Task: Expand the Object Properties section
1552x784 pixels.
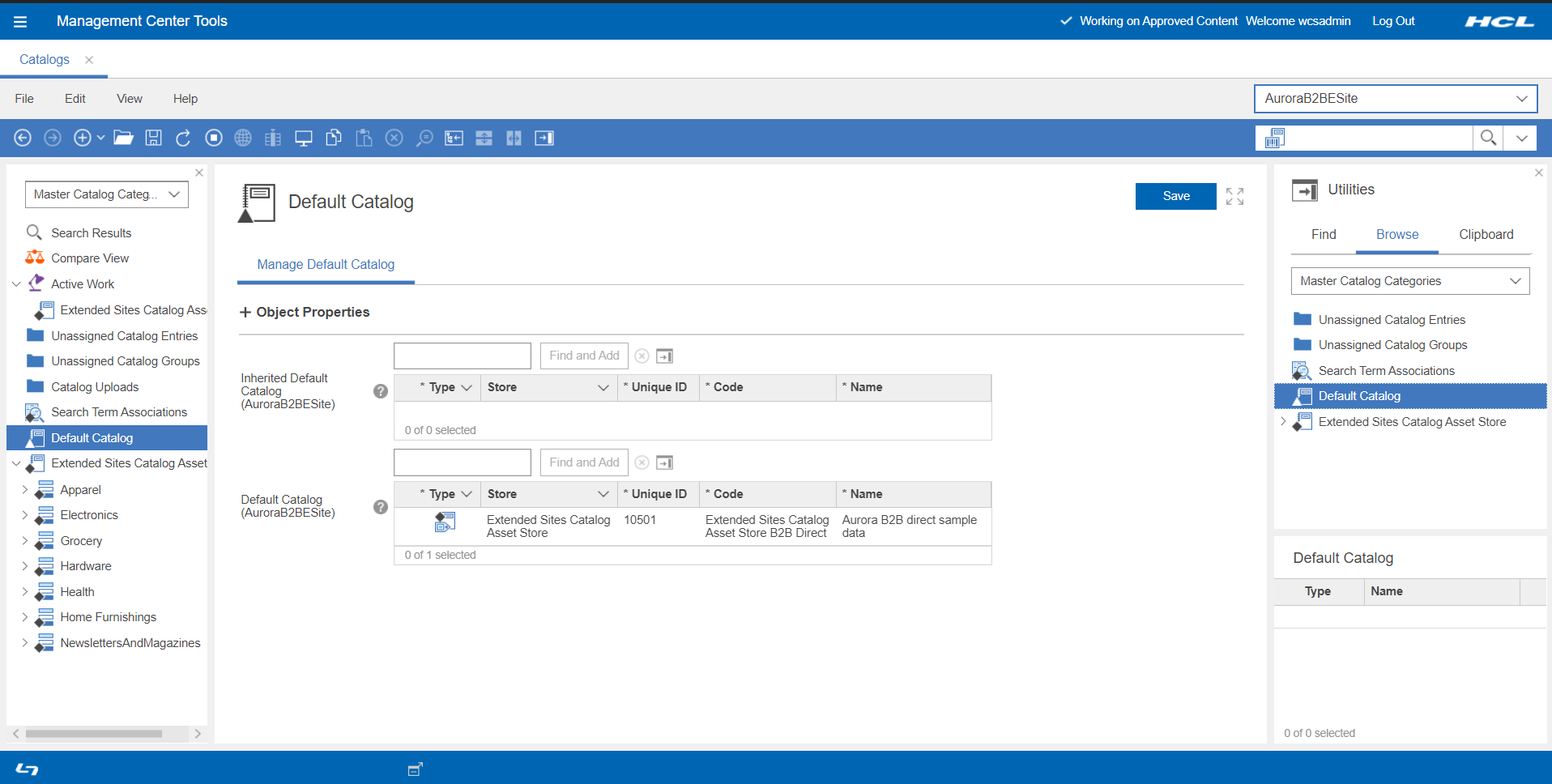Action: coord(245,313)
